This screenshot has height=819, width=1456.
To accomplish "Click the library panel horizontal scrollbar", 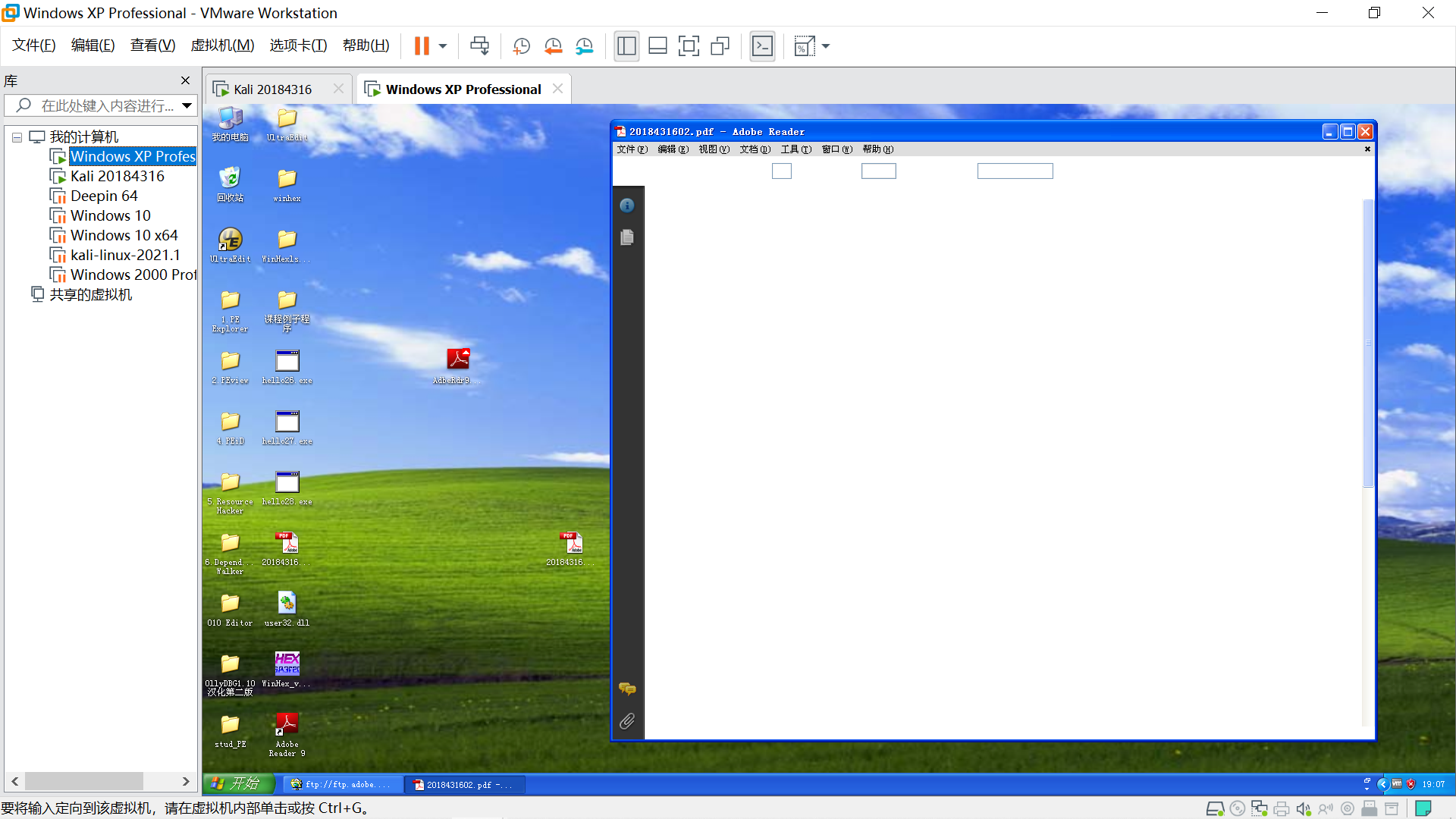I will point(83,781).
